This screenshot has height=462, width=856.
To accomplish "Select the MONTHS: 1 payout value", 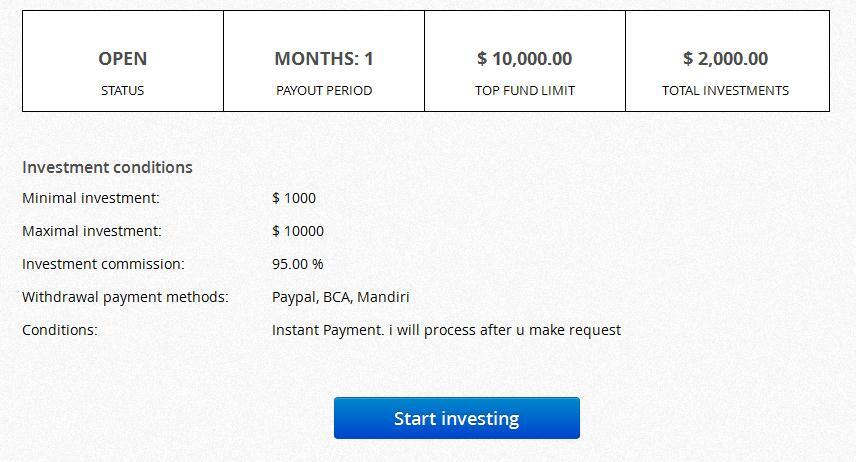I will click(323, 59).
